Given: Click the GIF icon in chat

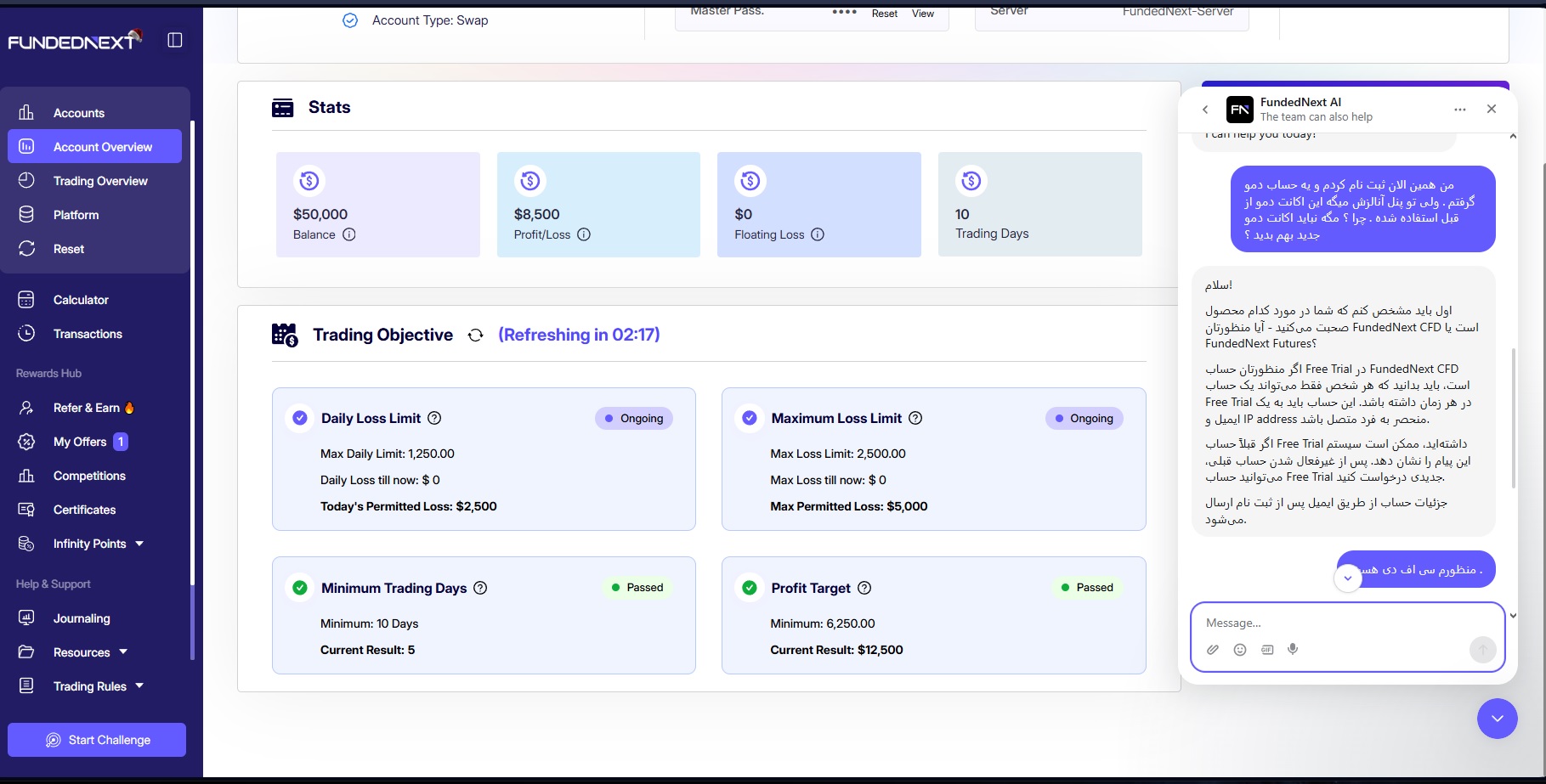Looking at the screenshot, I should click(x=1267, y=650).
